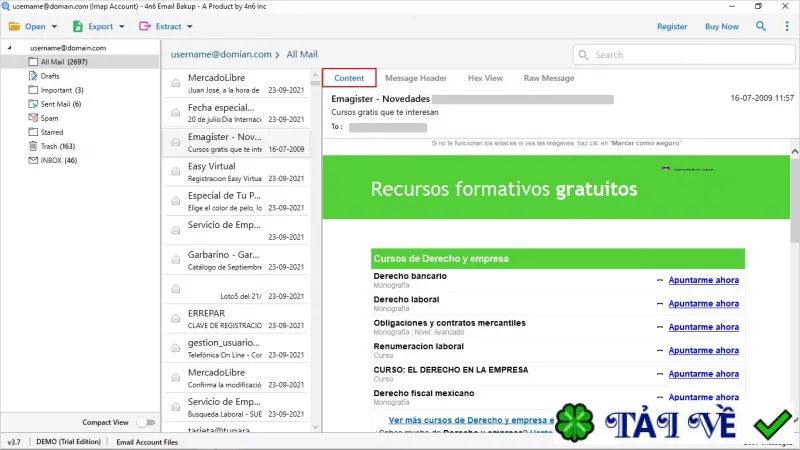This screenshot has height=450, width=800.
Task: Click the Buy Now link
Action: pyautogui.click(x=721, y=27)
